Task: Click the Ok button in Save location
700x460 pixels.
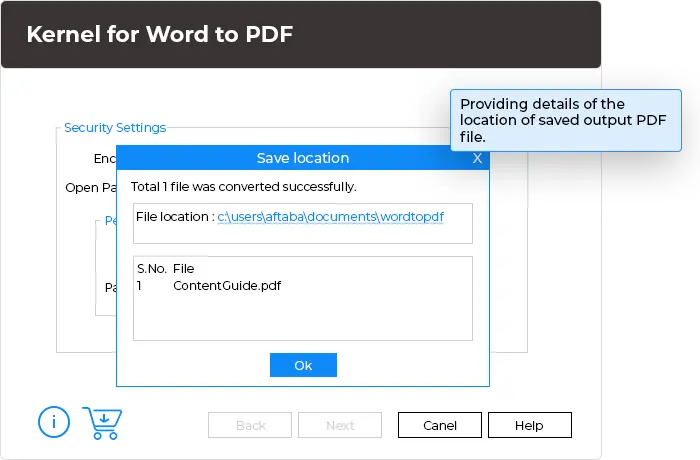Action: (303, 365)
